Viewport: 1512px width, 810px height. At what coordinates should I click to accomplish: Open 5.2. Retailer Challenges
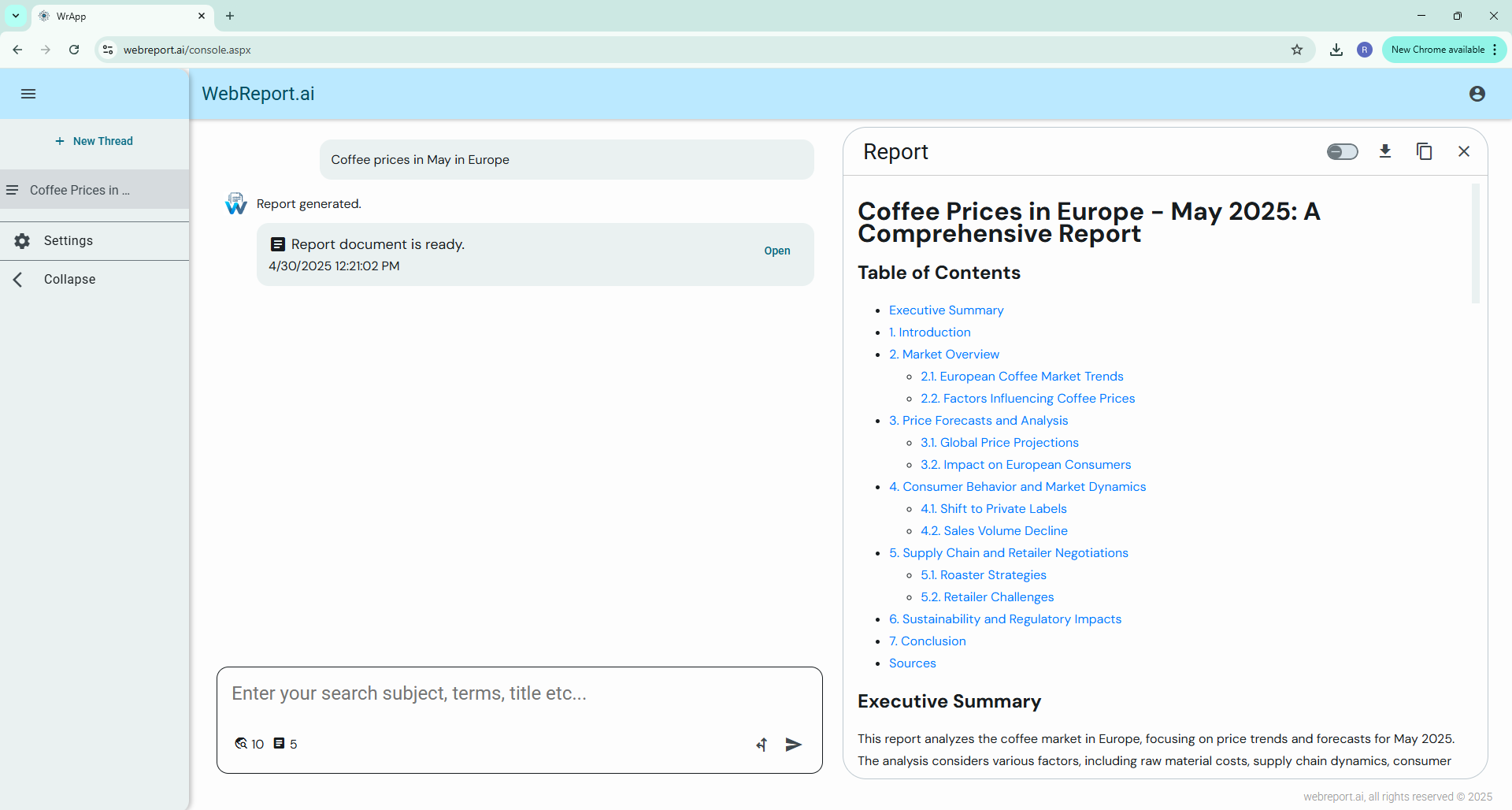click(x=987, y=597)
